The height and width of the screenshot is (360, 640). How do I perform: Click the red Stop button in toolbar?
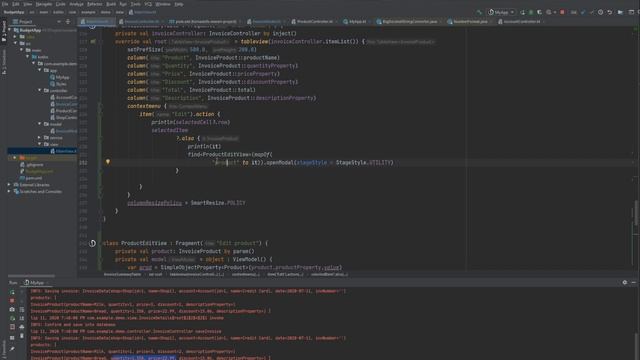(562, 12)
